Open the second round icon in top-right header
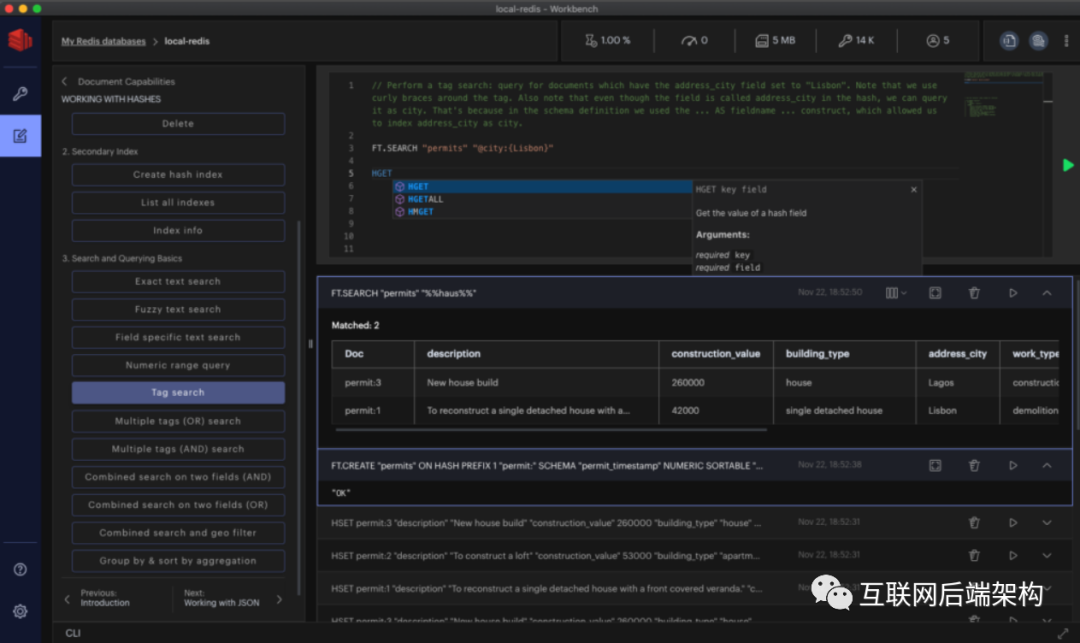1080x643 pixels. click(x=1038, y=41)
